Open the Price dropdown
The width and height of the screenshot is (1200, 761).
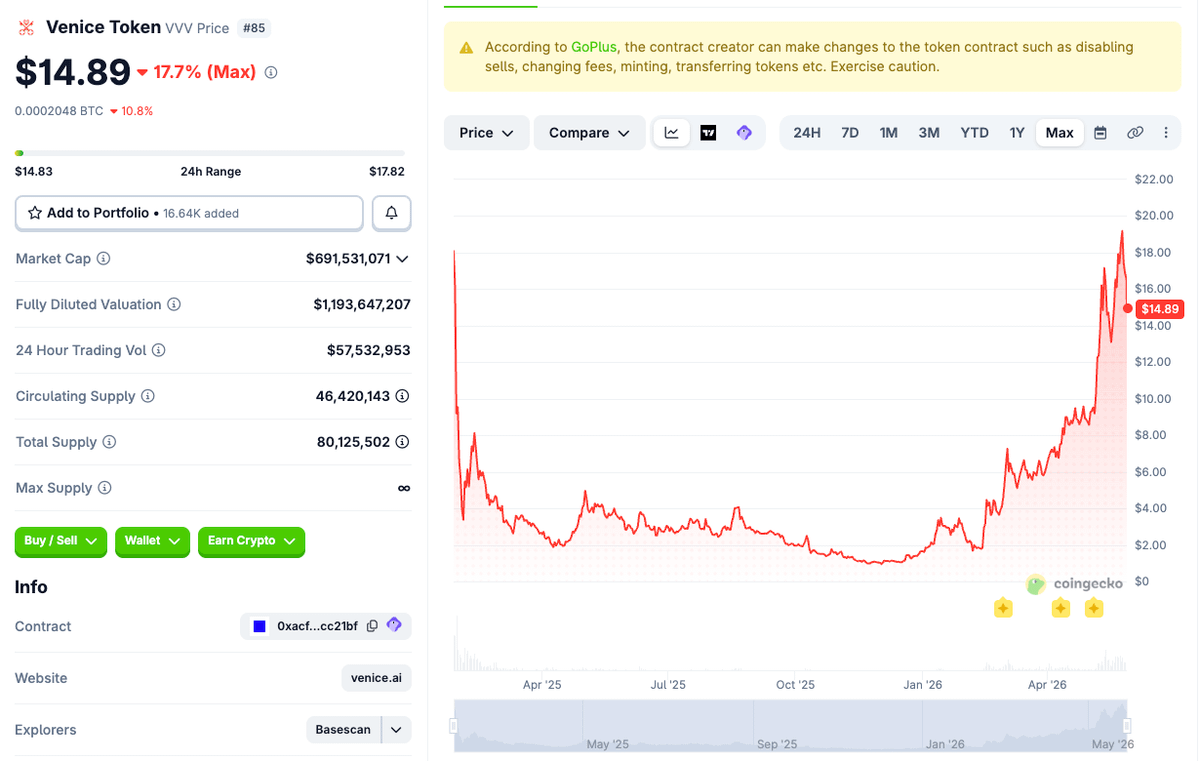pyautogui.click(x=487, y=133)
